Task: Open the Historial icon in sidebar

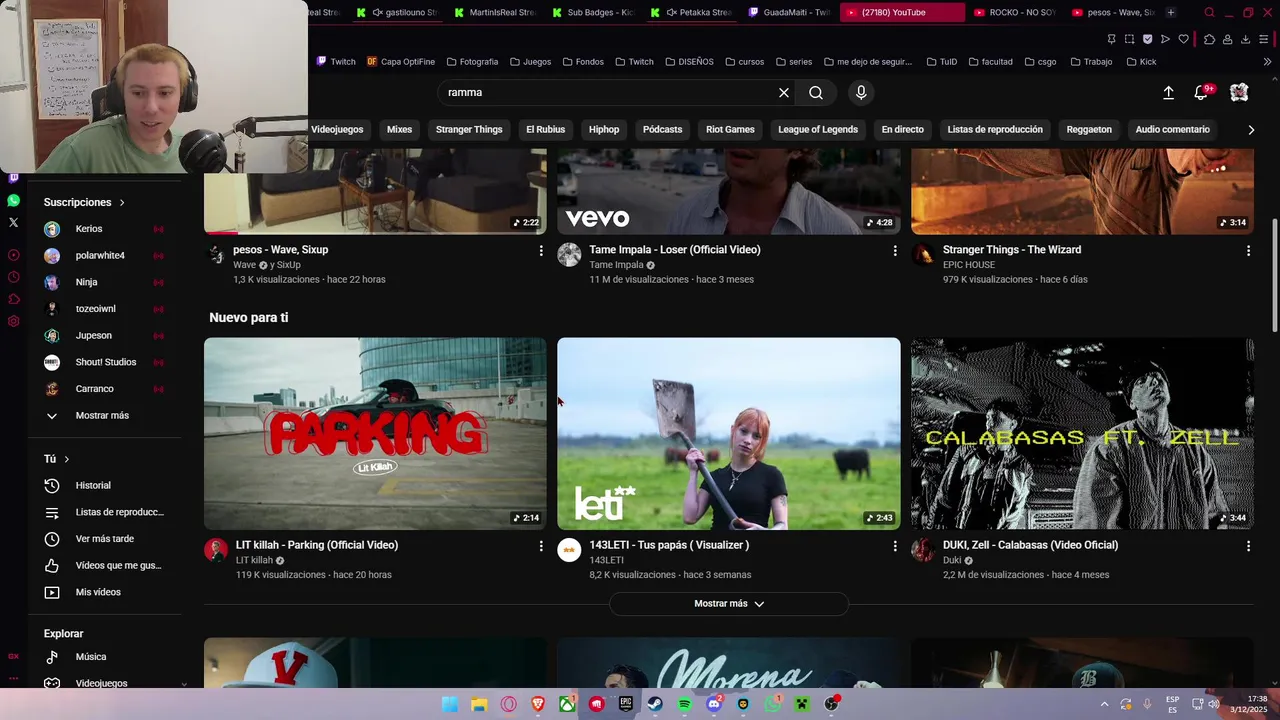Action: coord(52,486)
